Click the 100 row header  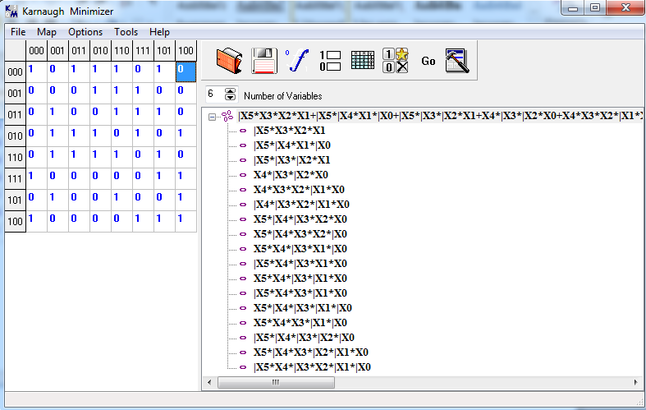pyautogui.click(x=15, y=222)
